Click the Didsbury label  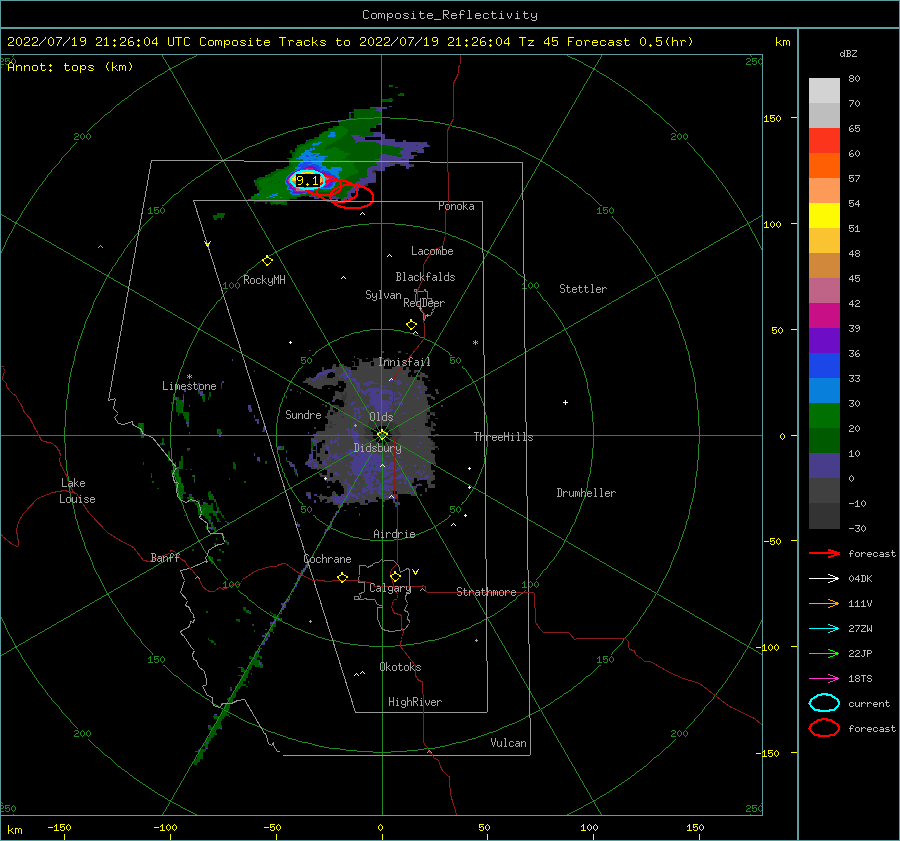[x=377, y=448]
